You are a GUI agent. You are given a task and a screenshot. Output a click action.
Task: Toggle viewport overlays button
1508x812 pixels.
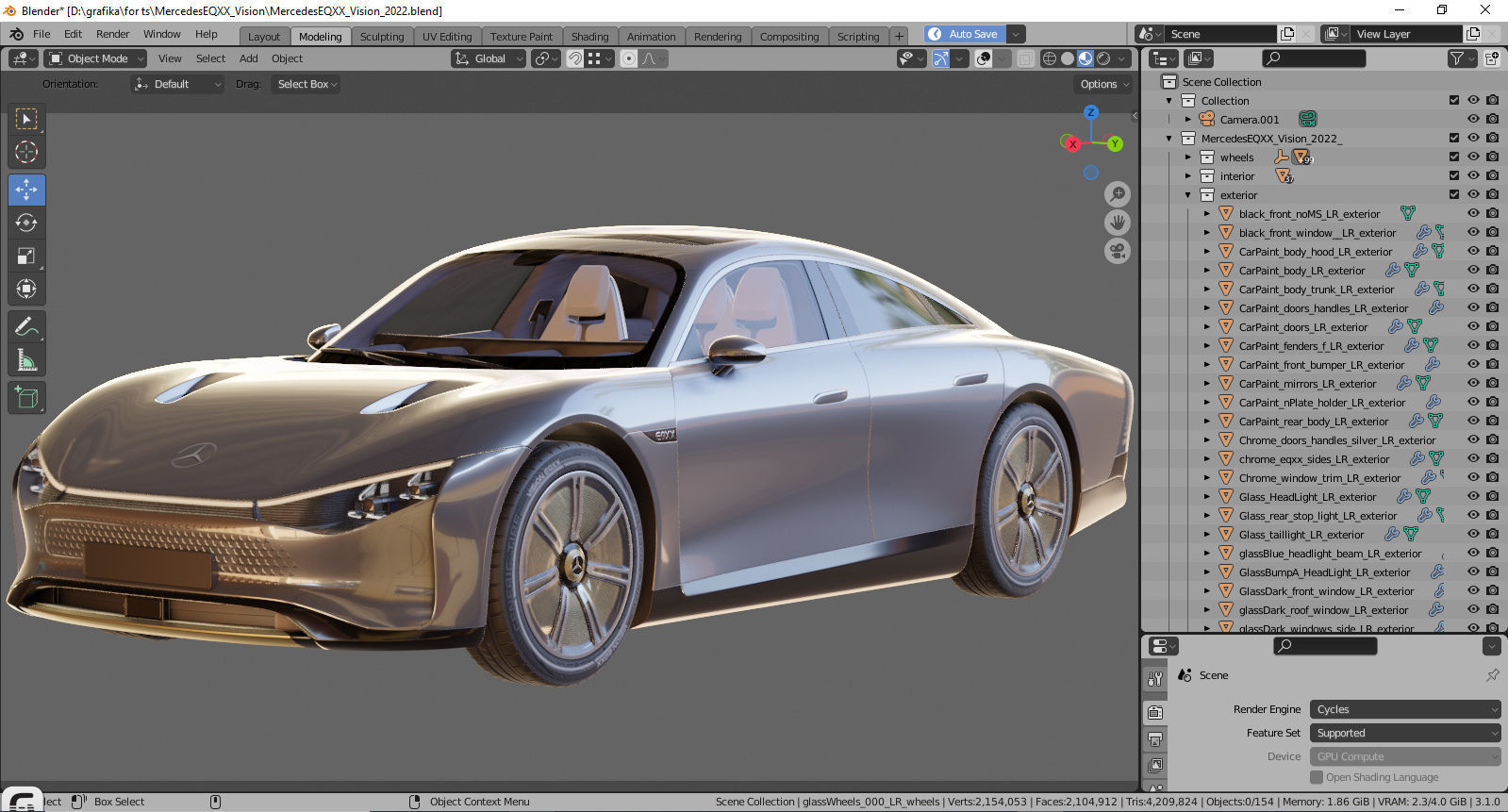coord(984,58)
